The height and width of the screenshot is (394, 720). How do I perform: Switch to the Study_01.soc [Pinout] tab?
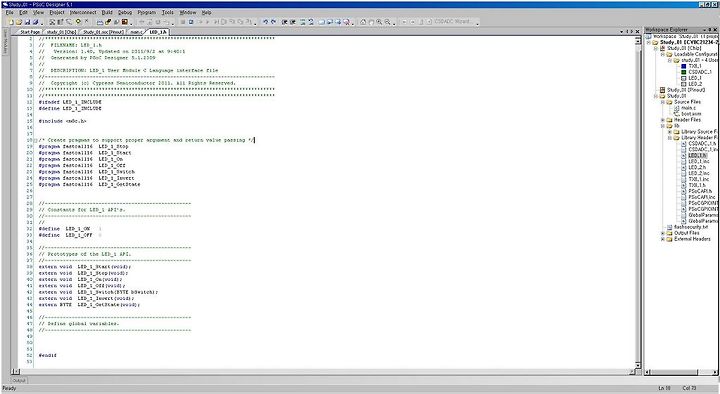[103, 32]
